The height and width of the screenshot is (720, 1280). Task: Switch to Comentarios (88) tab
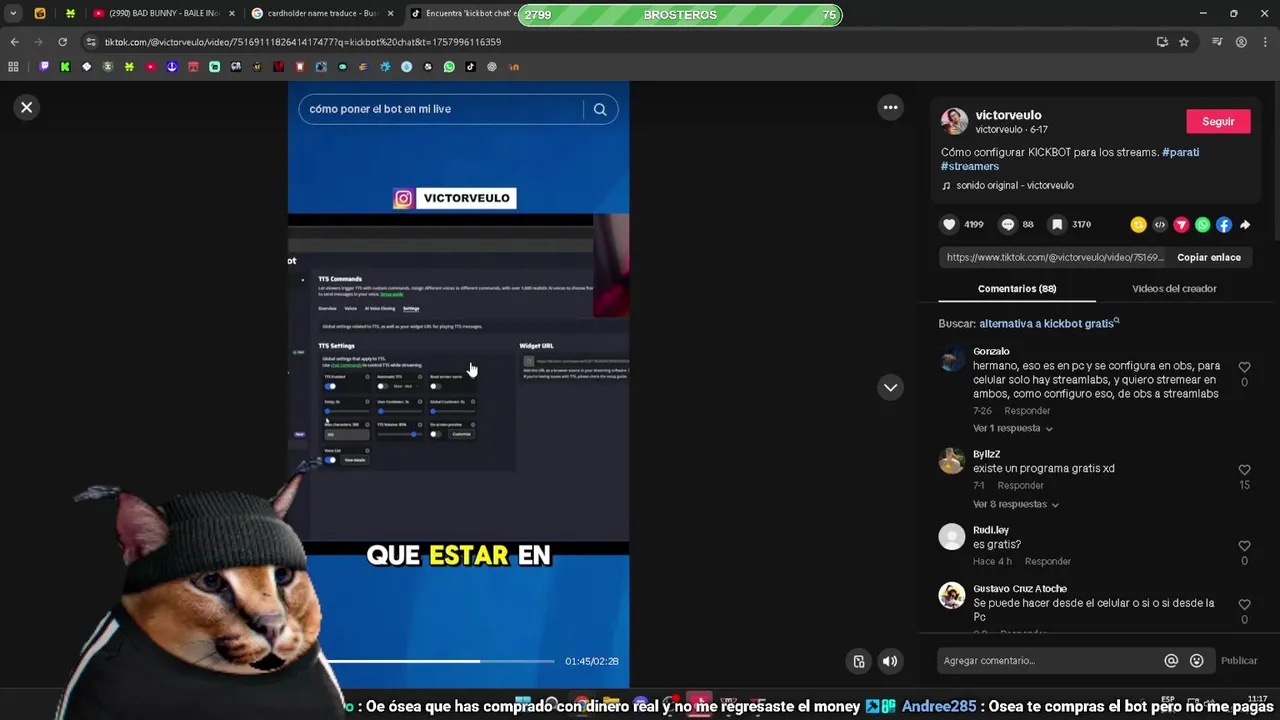(x=1017, y=289)
